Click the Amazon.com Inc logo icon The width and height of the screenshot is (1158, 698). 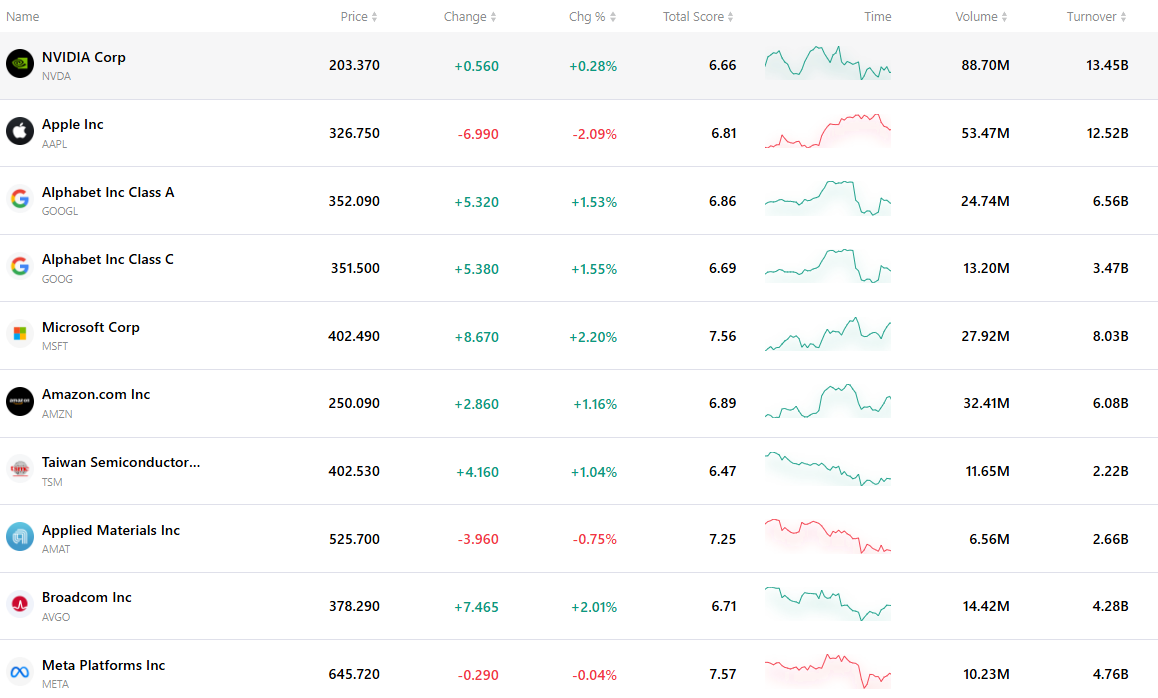[20, 402]
